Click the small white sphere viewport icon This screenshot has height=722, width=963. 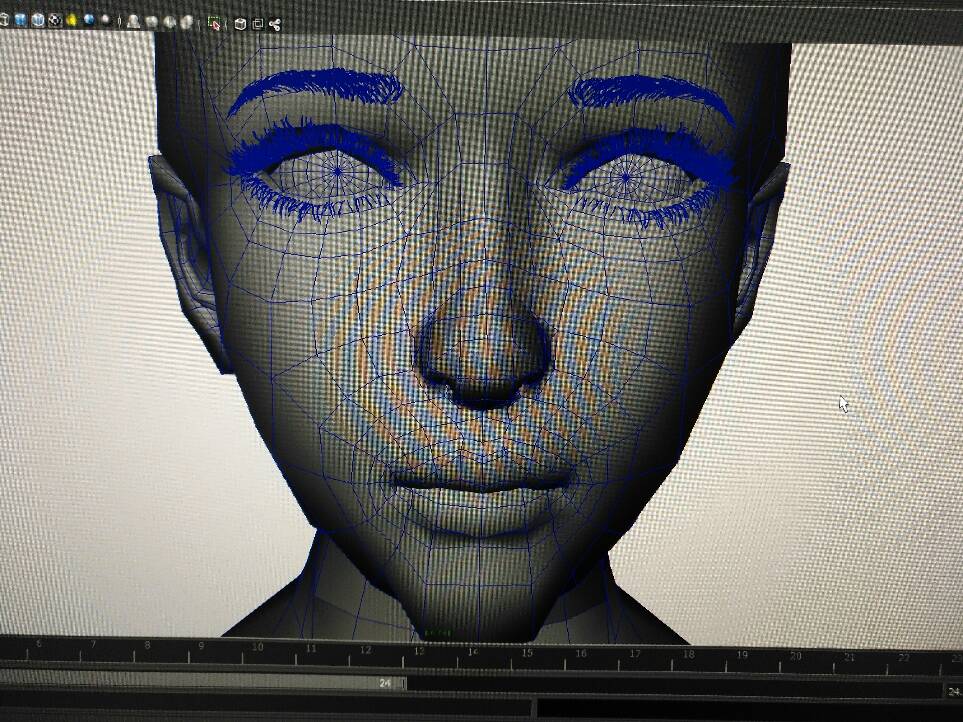(105, 19)
